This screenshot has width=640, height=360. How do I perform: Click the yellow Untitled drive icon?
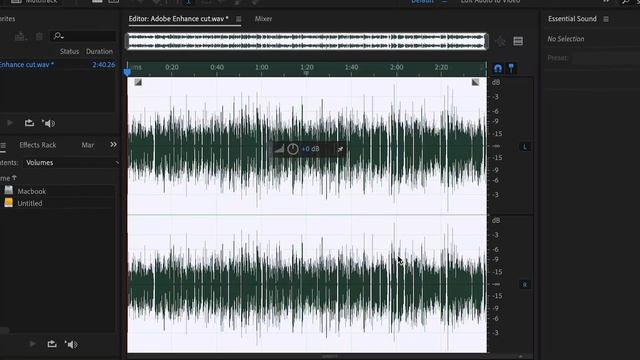9,203
